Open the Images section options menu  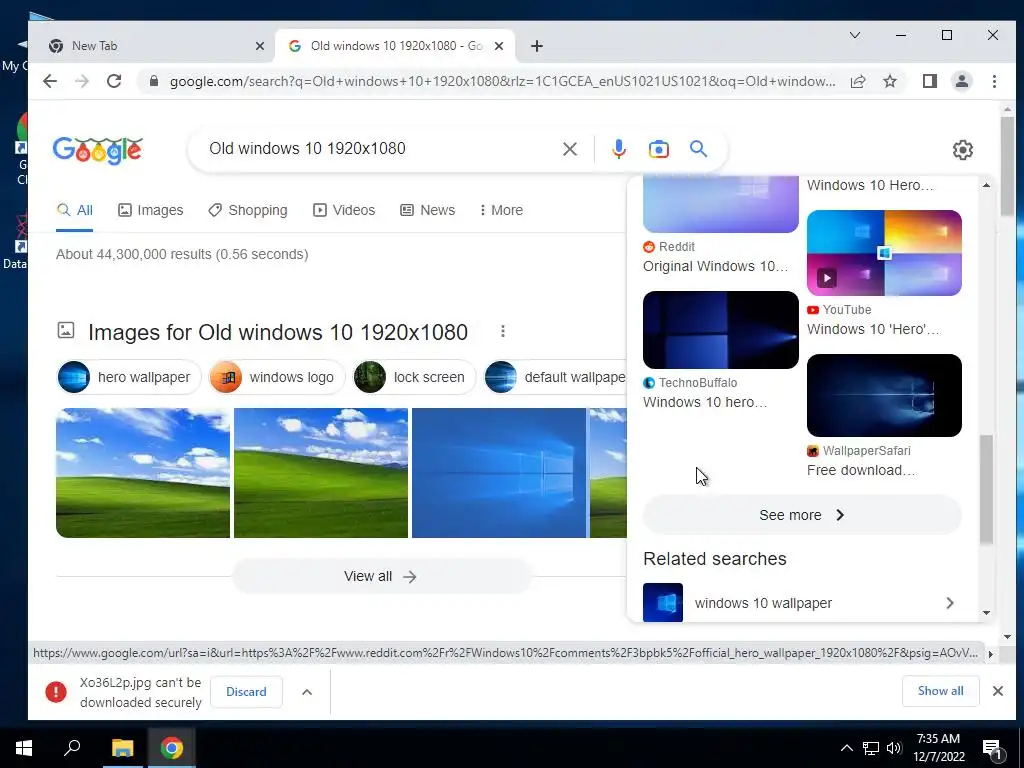[x=503, y=331]
